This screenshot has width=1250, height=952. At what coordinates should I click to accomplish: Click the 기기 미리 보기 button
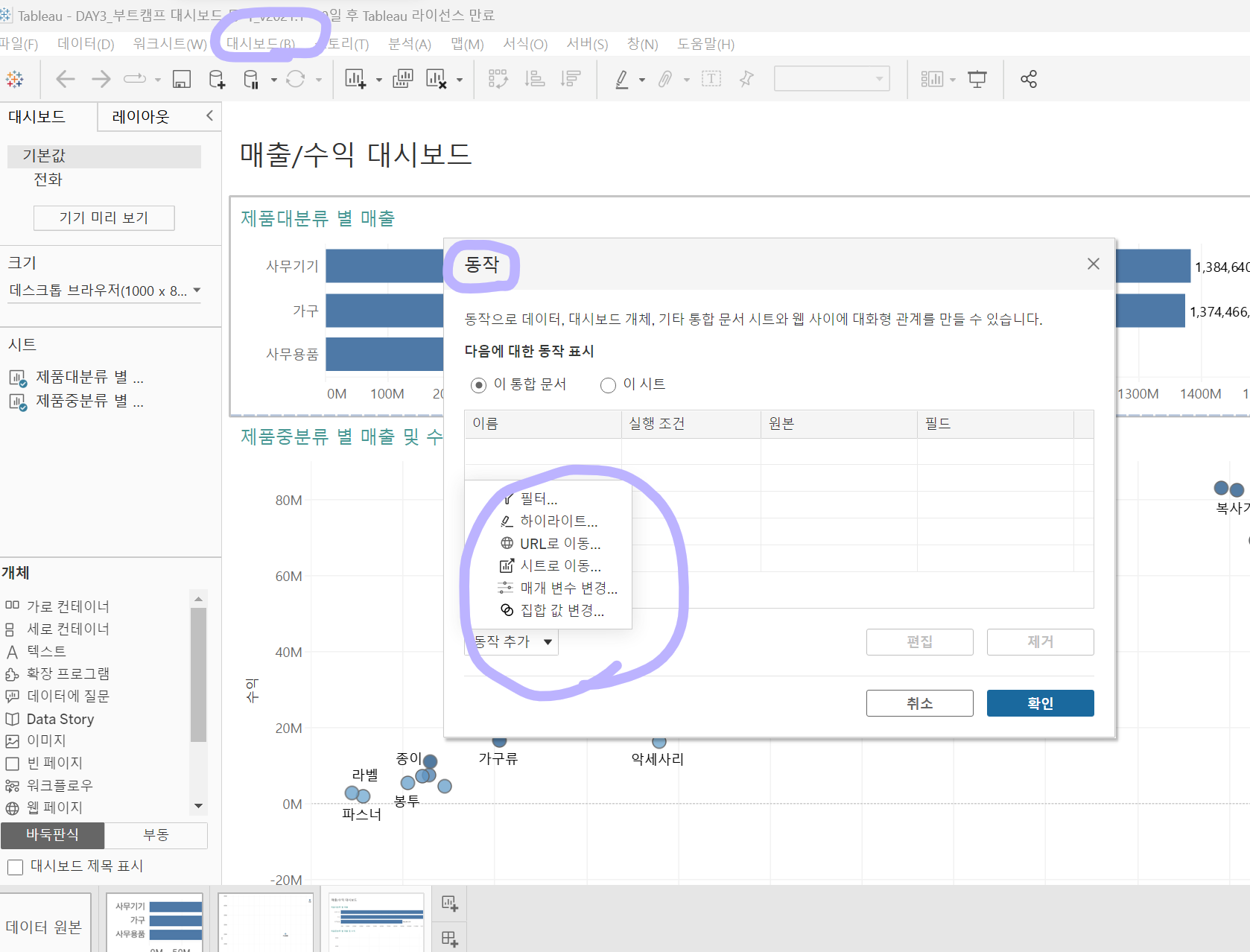tap(104, 218)
